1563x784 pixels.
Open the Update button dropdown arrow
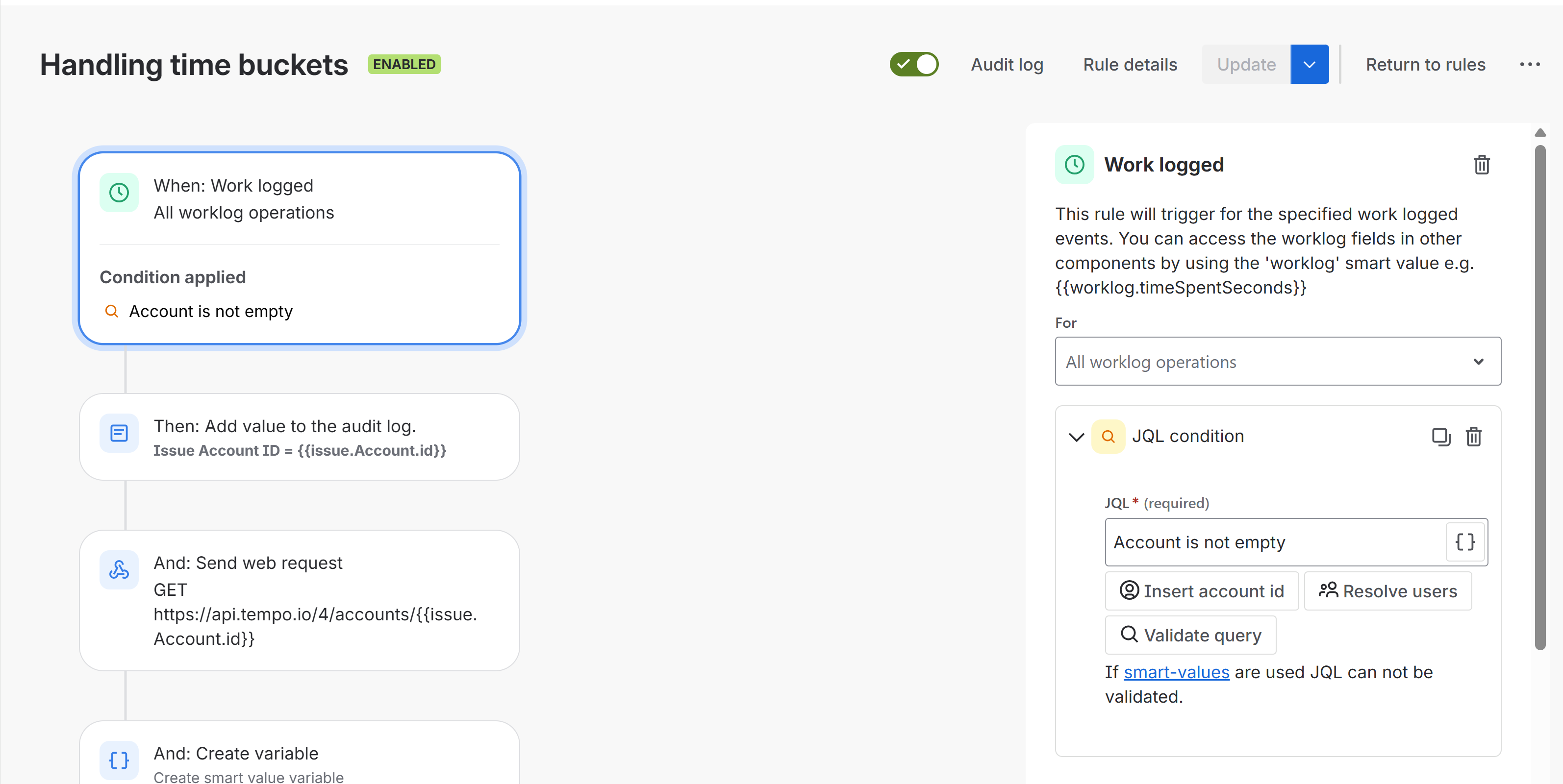click(x=1309, y=64)
